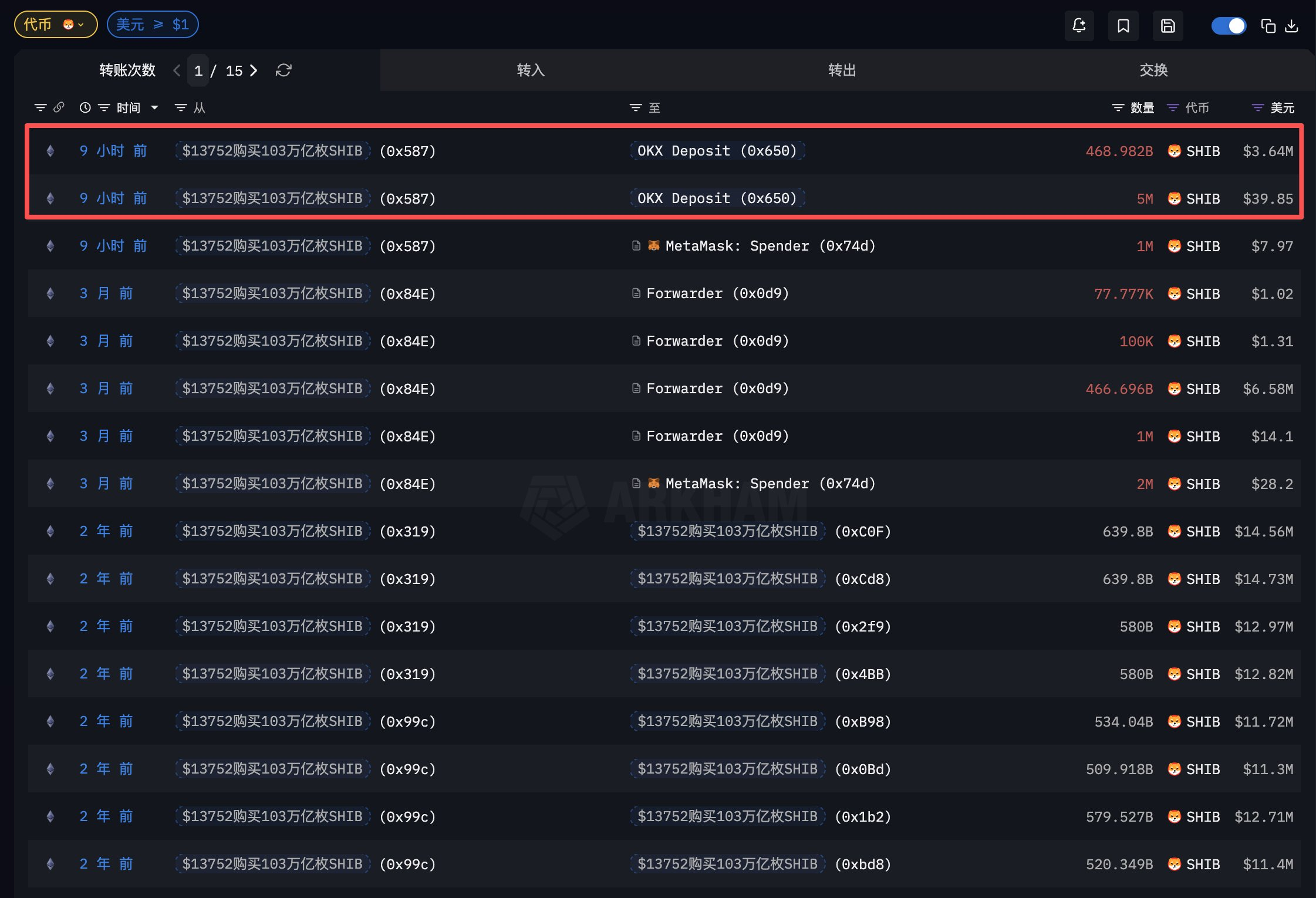The width and height of the screenshot is (1316, 898).
Task: Go to next page of transfers
Action: [254, 70]
